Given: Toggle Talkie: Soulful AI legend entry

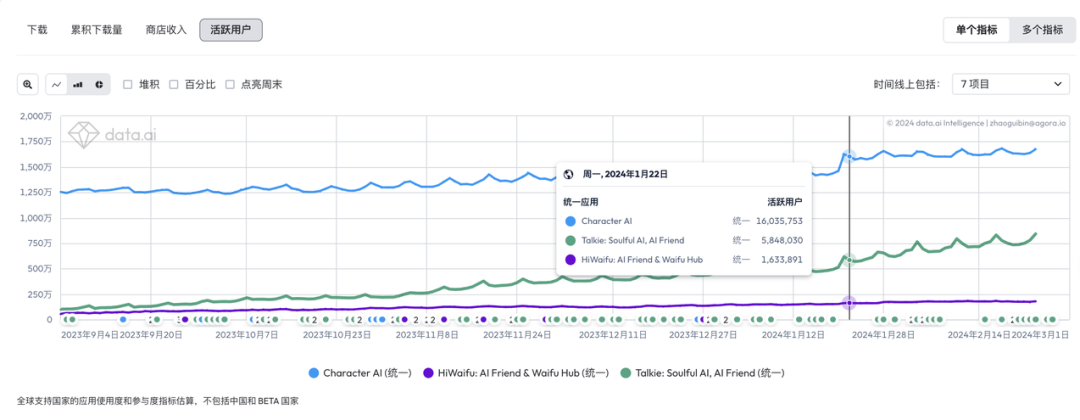Looking at the screenshot, I should [702, 372].
